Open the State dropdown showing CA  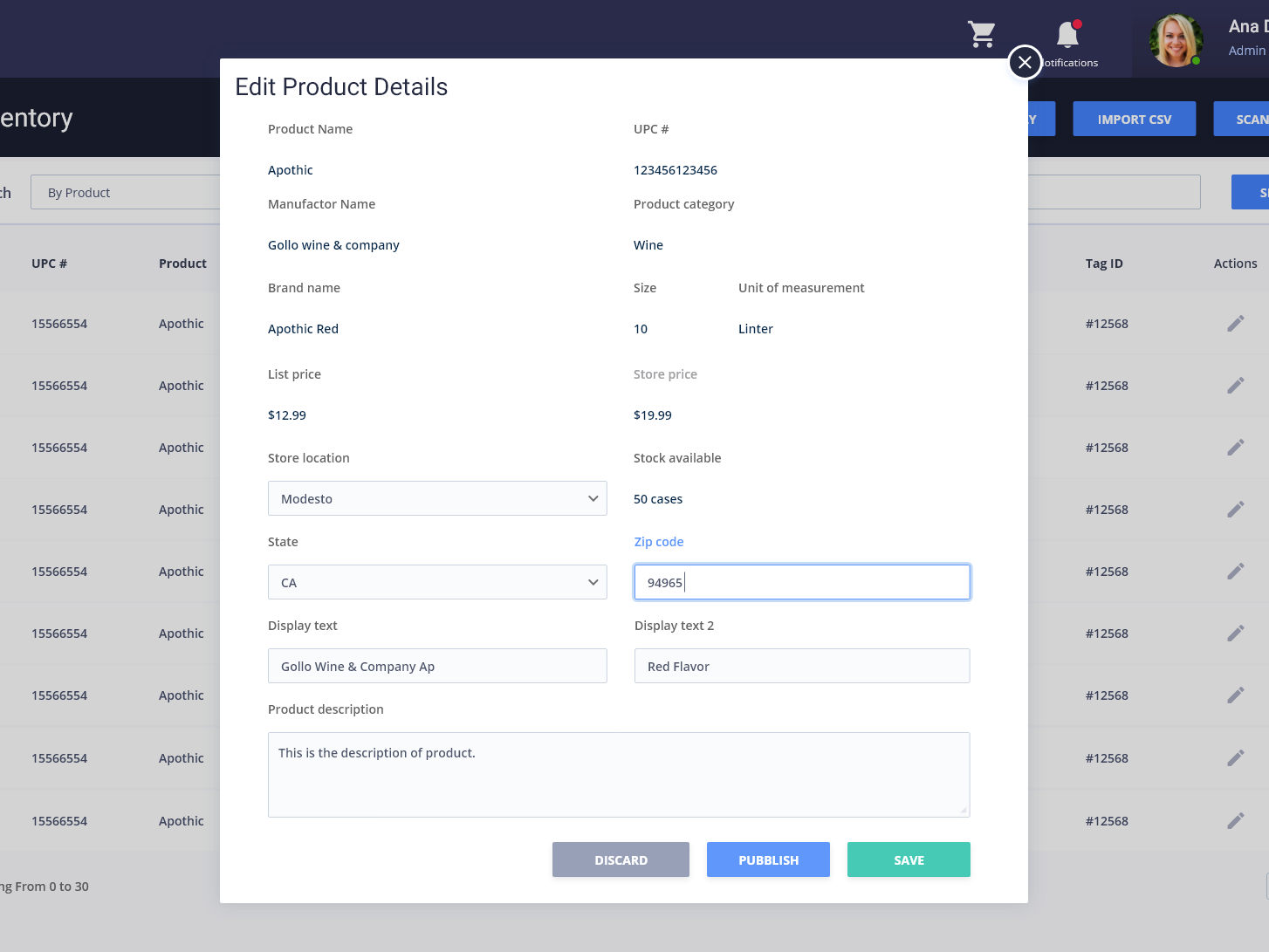(x=437, y=582)
